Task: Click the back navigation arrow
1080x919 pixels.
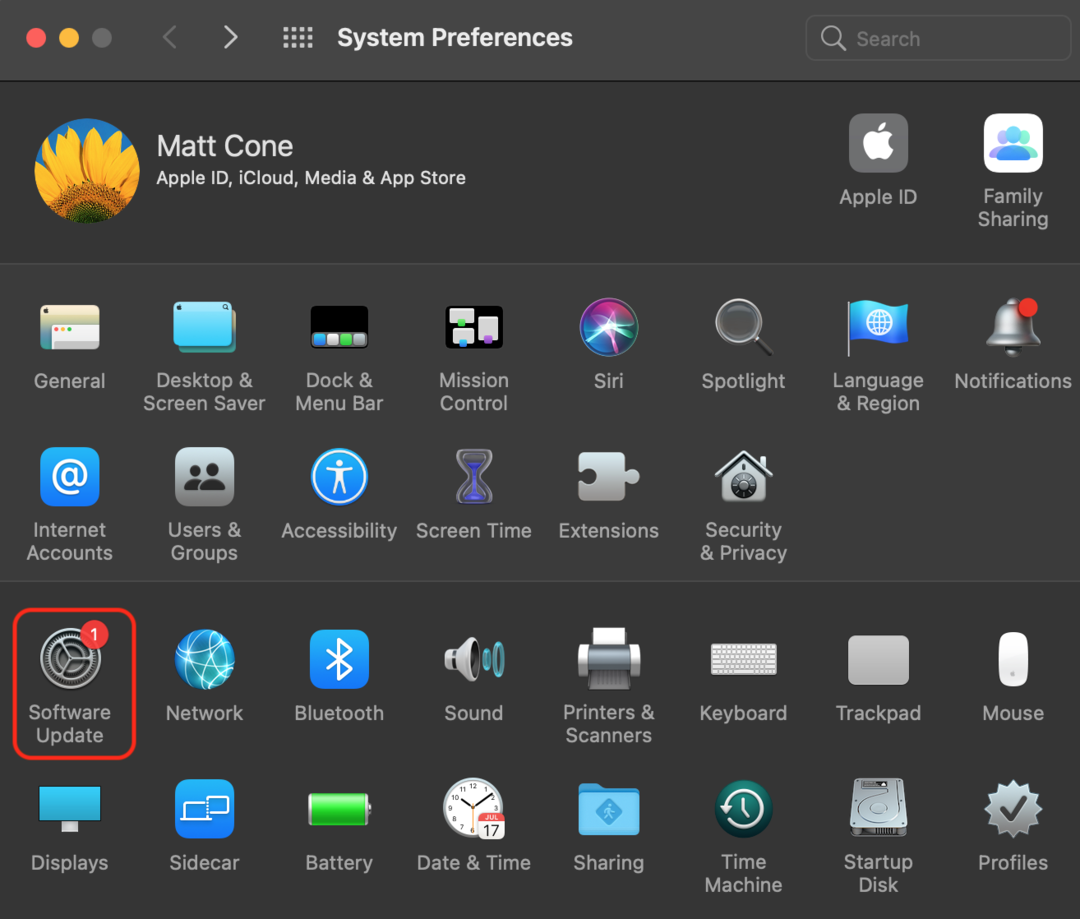Action: pyautogui.click(x=170, y=37)
